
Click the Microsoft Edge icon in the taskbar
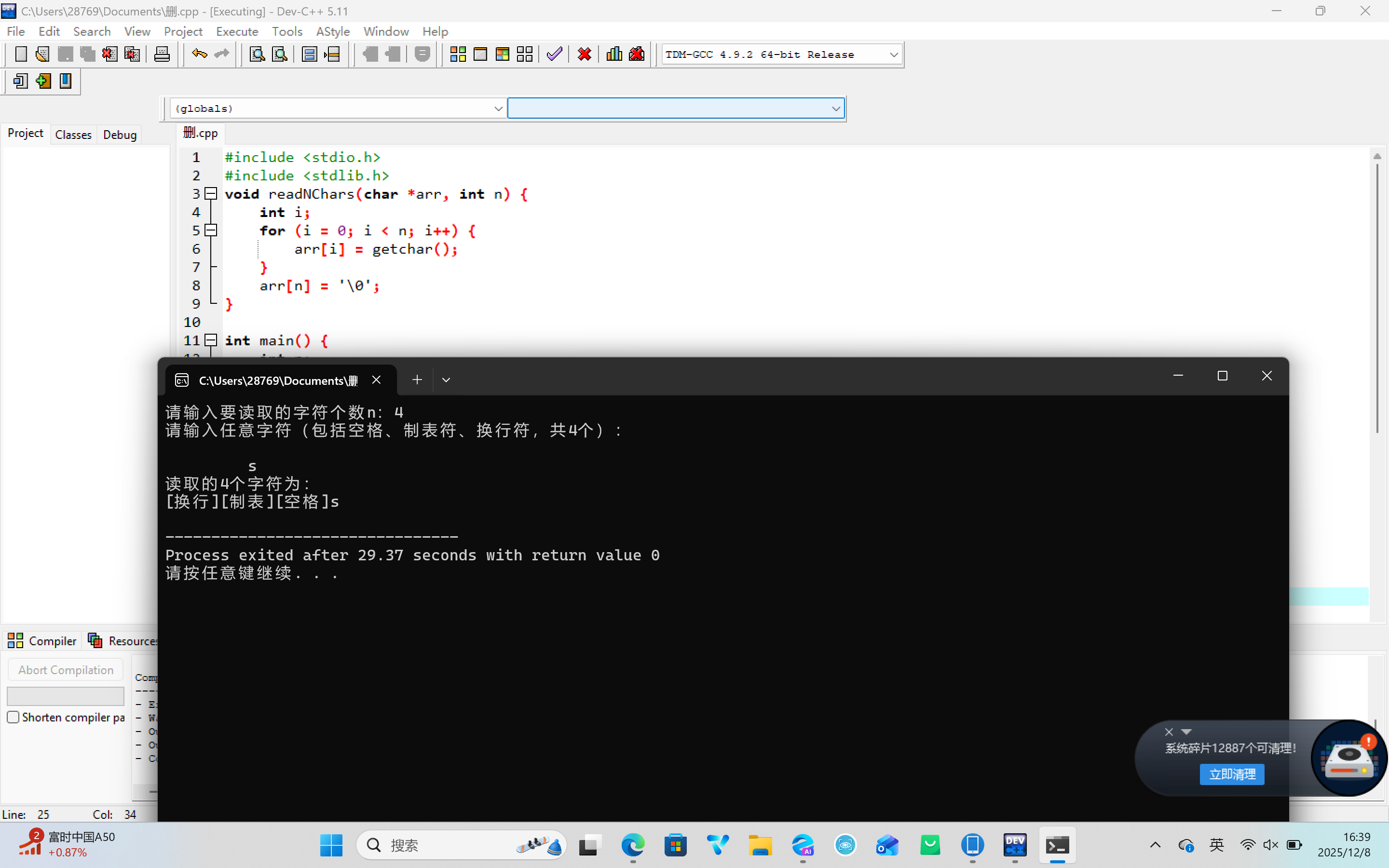632,845
